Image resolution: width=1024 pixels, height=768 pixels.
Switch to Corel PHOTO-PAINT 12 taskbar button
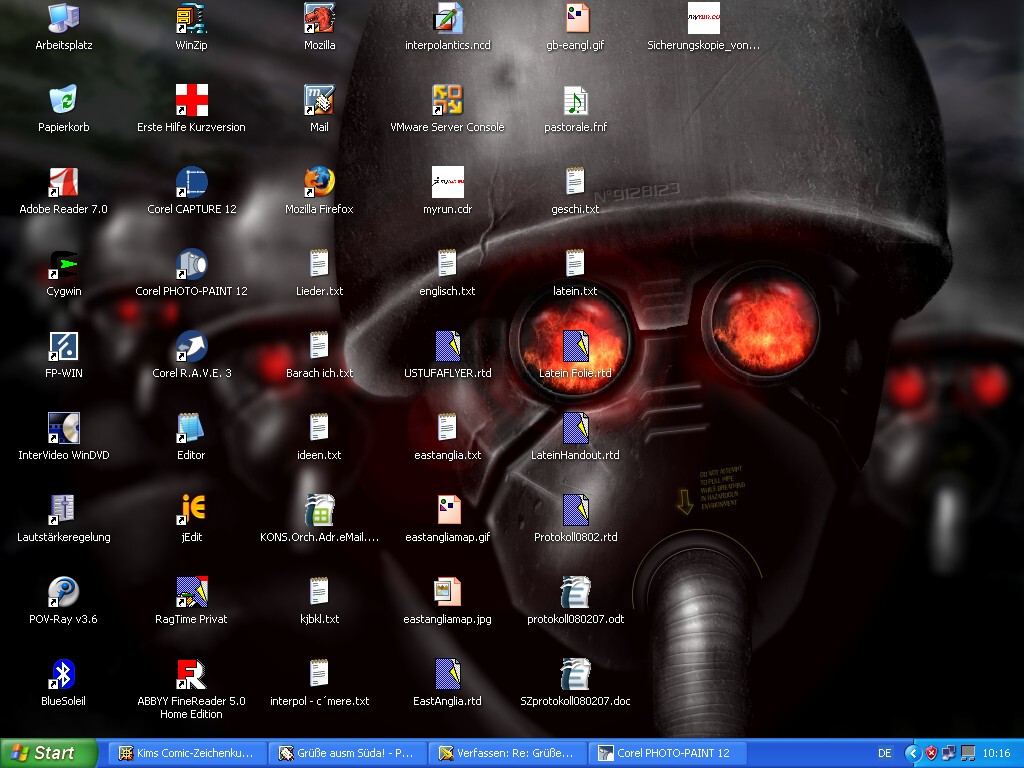pyautogui.click(x=666, y=753)
